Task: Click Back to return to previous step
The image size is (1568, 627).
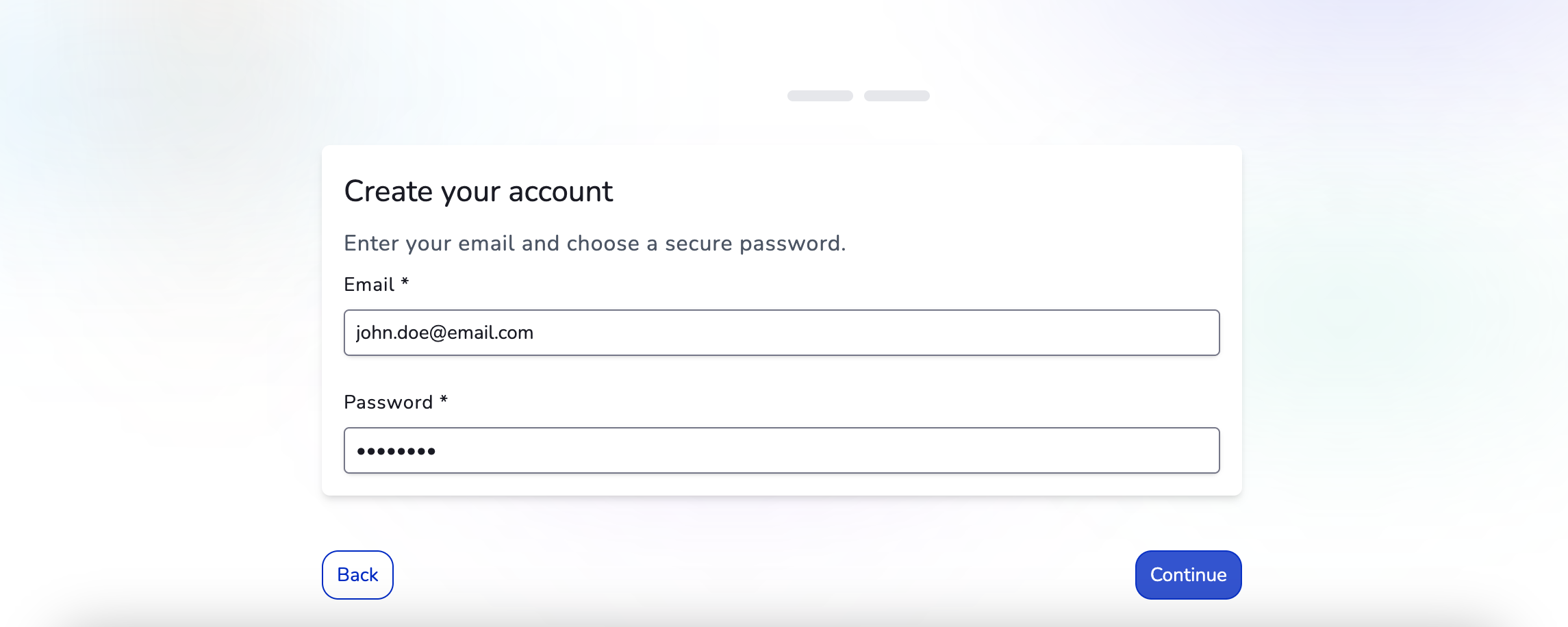Action: pos(357,575)
